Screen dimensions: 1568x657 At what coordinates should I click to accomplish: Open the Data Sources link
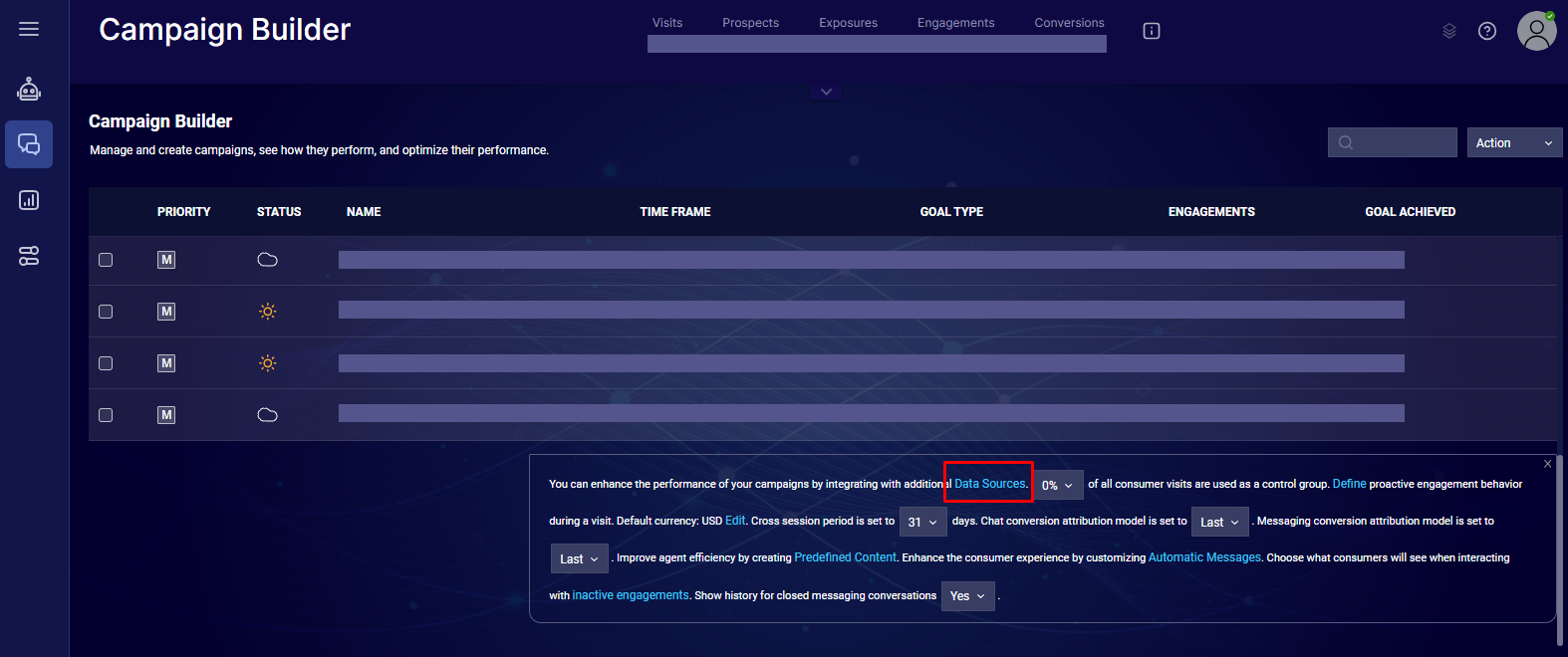990,484
